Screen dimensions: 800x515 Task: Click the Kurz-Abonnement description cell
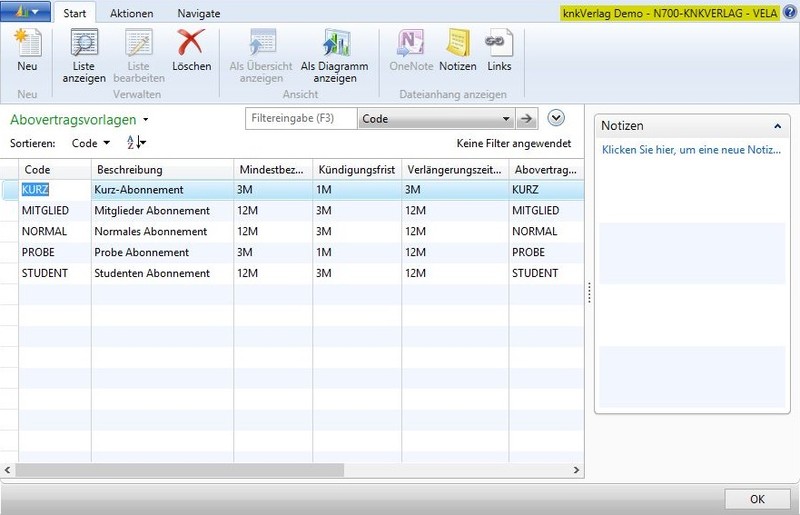coord(162,189)
